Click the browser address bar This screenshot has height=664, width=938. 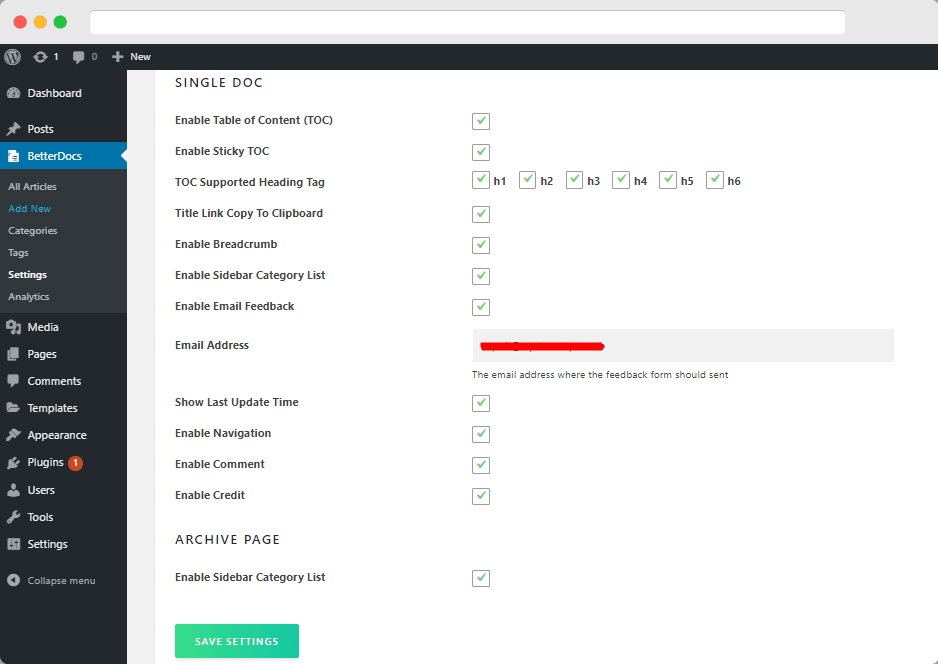click(x=467, y=22)
